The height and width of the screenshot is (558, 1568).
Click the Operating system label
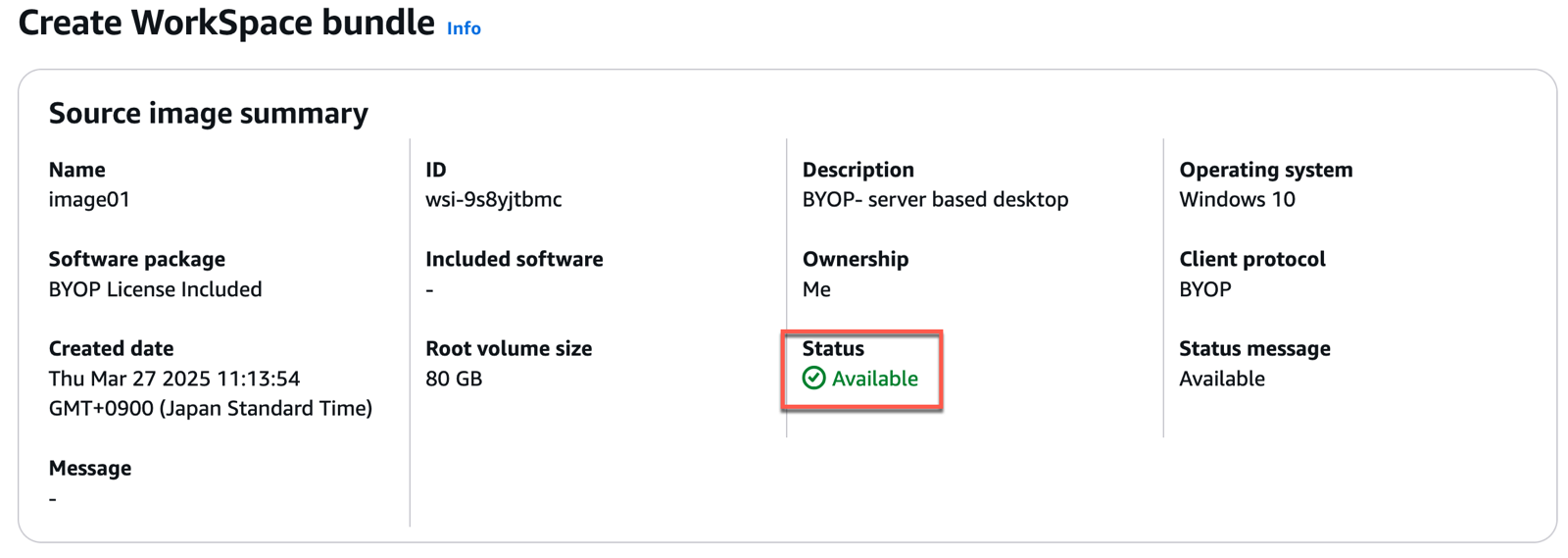[1265, 170]
